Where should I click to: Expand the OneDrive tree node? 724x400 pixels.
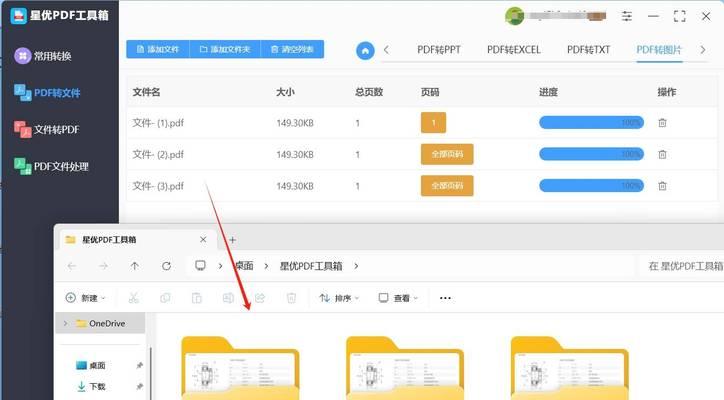pyautogui.click(x=66, y=323)
